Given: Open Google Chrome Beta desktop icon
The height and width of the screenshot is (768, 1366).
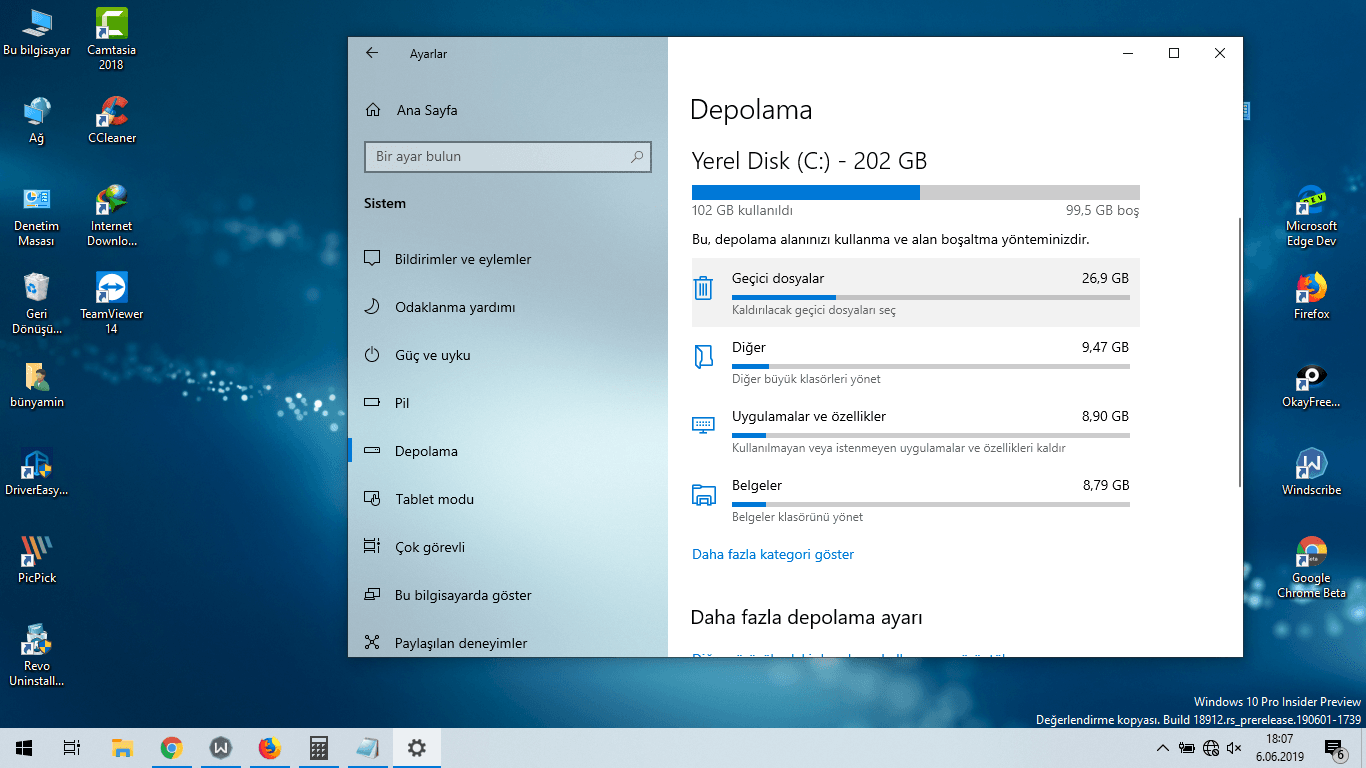Looking at the screenshot, I should tap(1311, 567).
